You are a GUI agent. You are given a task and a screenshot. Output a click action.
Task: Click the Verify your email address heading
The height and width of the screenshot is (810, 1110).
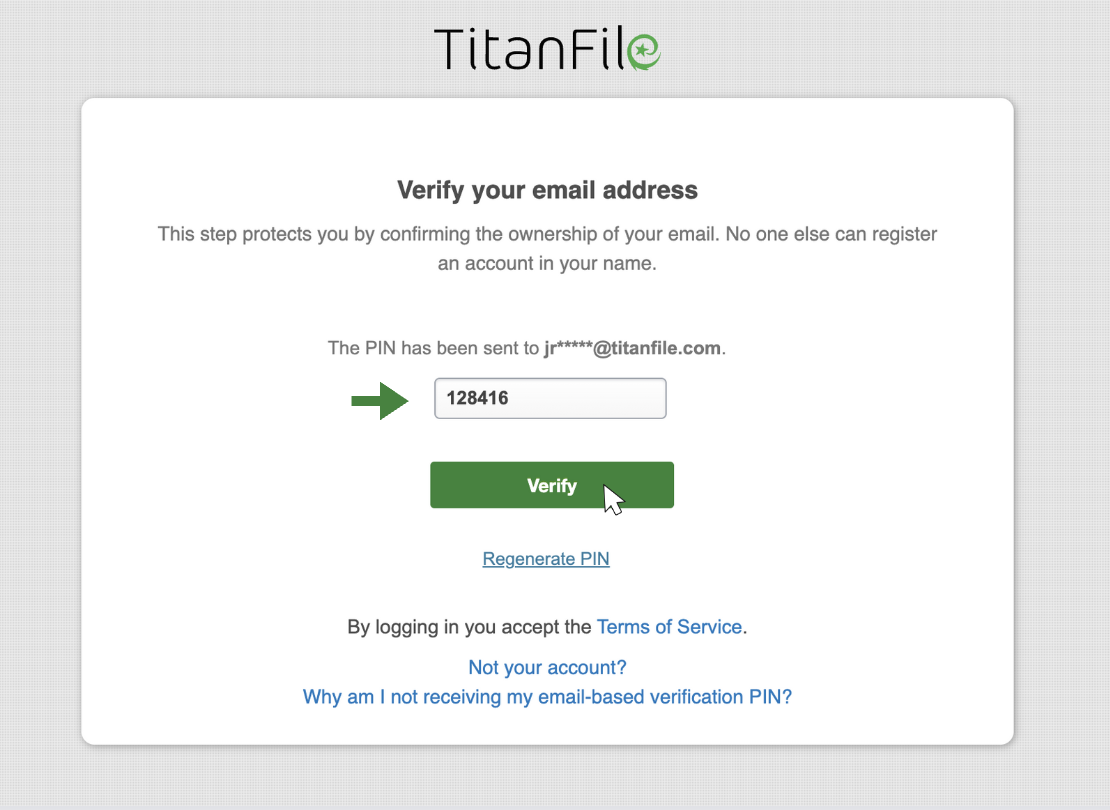click(548, 190)
